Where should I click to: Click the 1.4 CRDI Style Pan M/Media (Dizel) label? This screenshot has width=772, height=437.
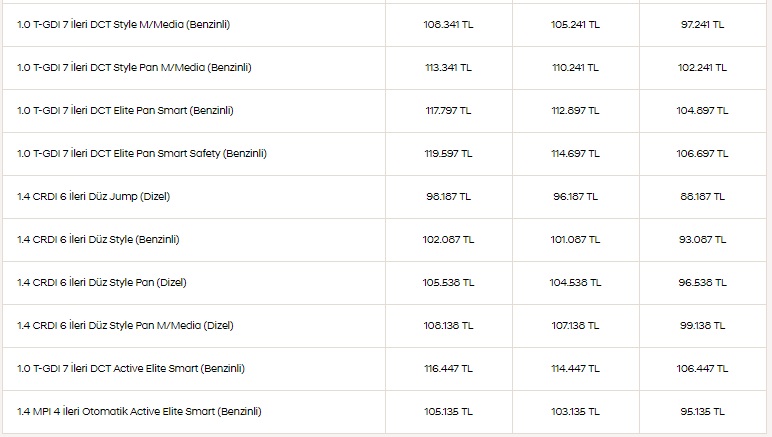[125, 325]
